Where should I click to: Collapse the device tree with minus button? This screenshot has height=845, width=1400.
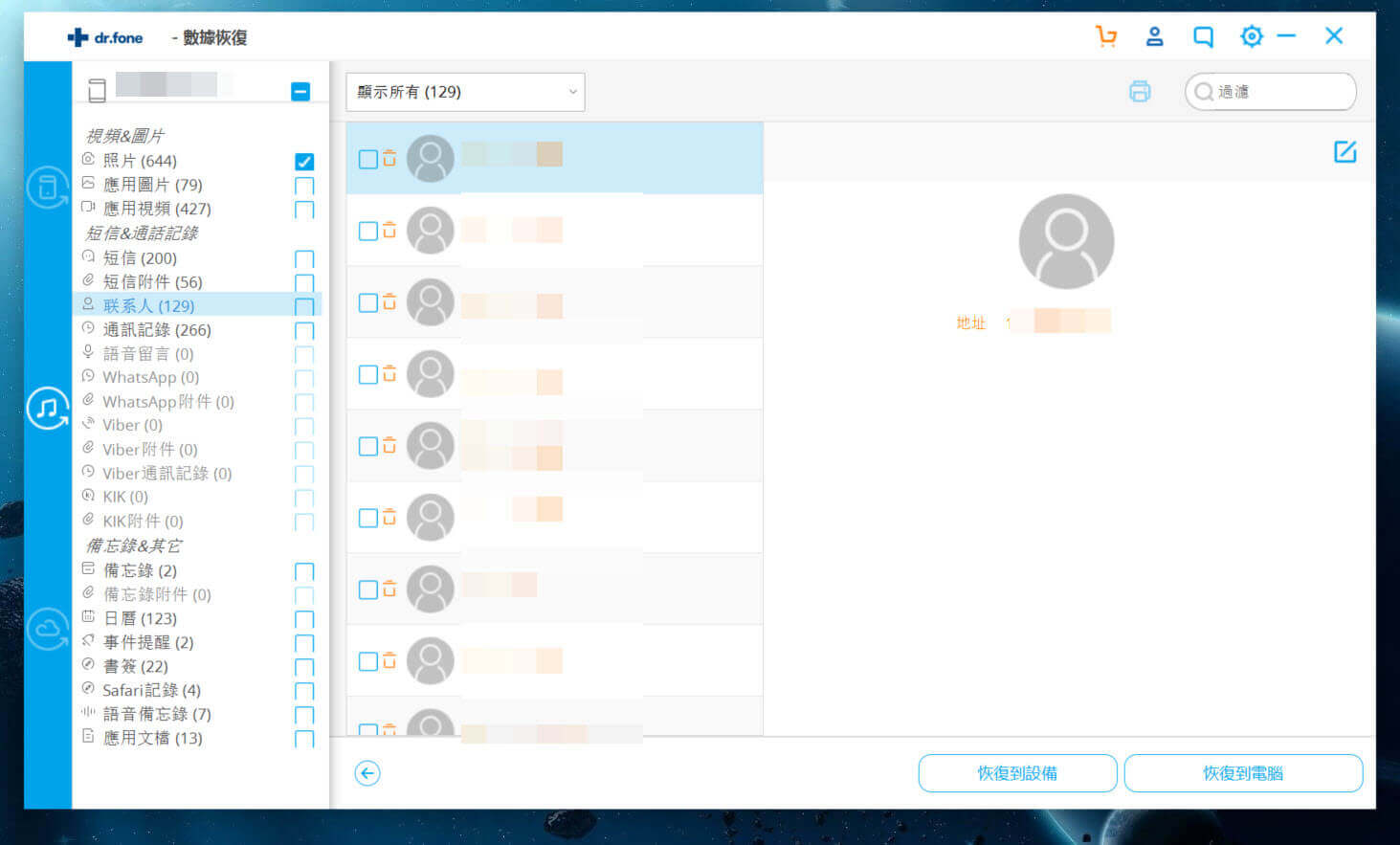coord(300,92)
